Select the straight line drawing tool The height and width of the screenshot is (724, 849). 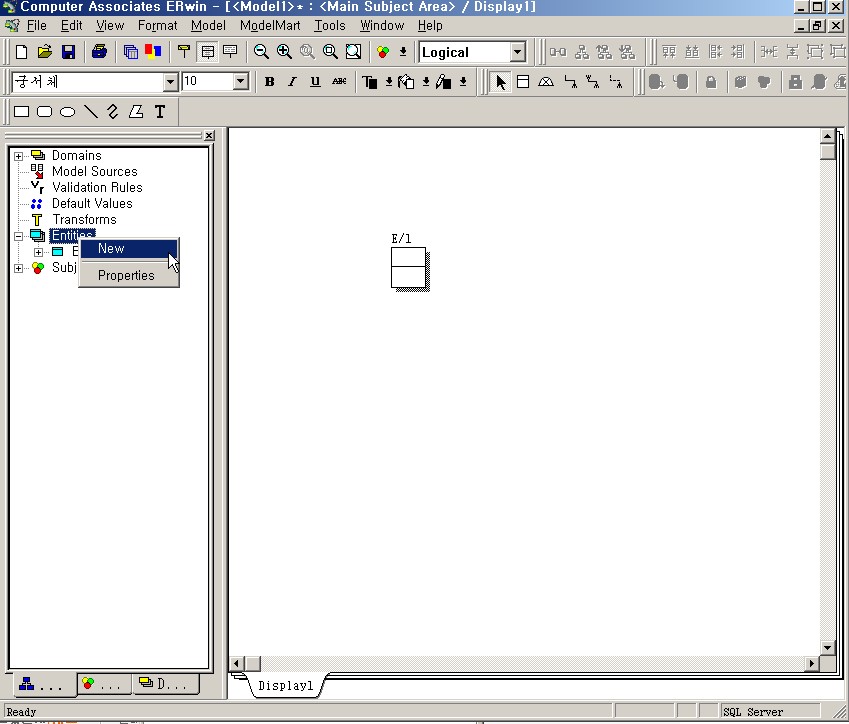(x=90, y=112)
